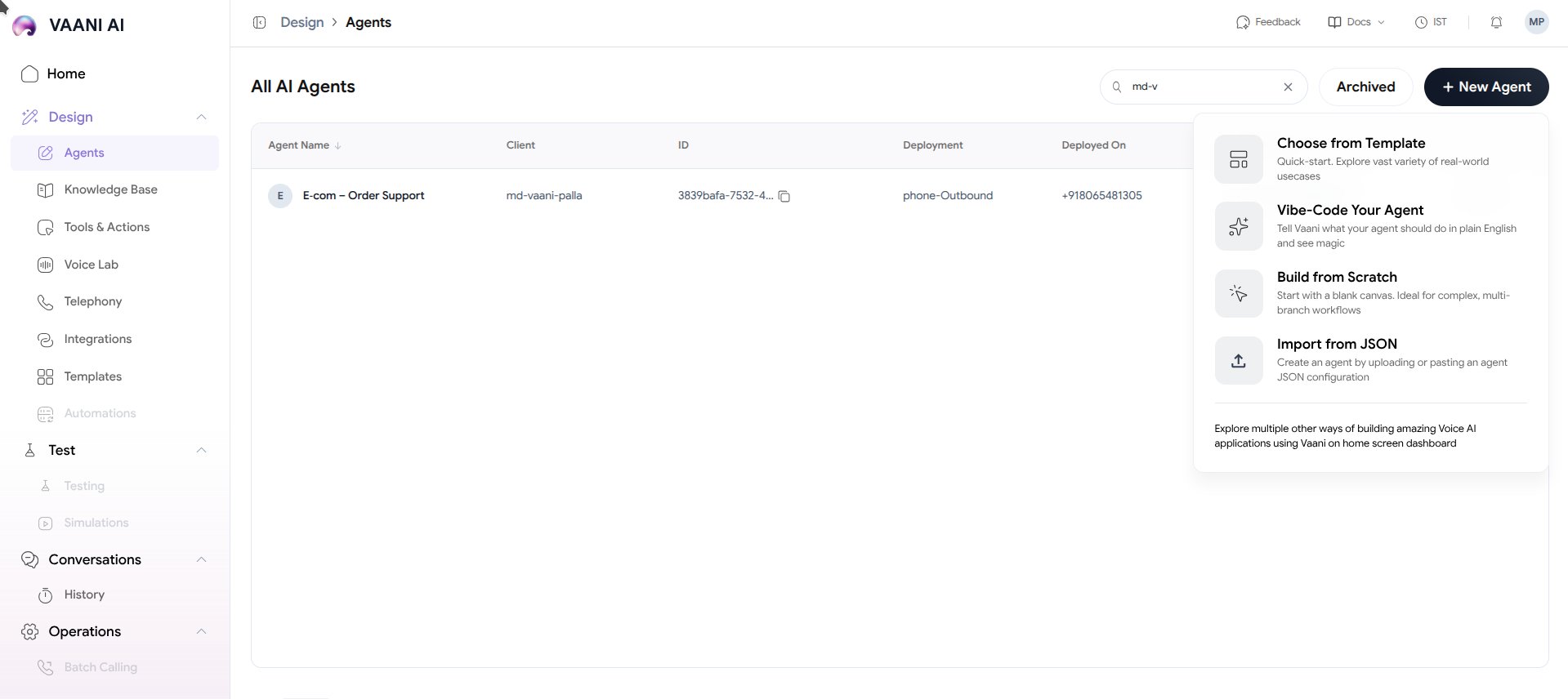This screenshot has width=1568, height=699.
Task: Open the MP user avatar menu
Action: (x=1536, y=22)
